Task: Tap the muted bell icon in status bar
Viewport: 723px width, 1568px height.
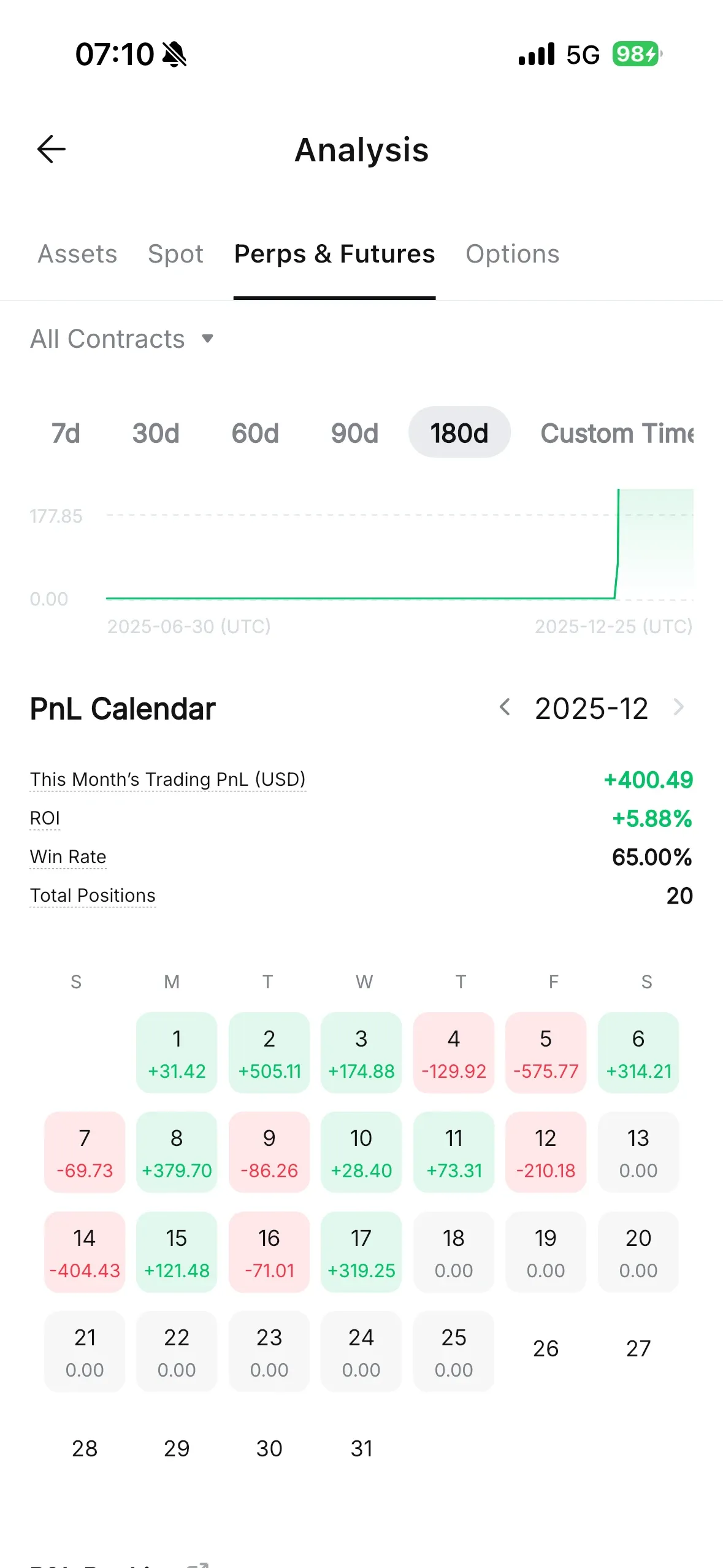Action: [175, 55]
